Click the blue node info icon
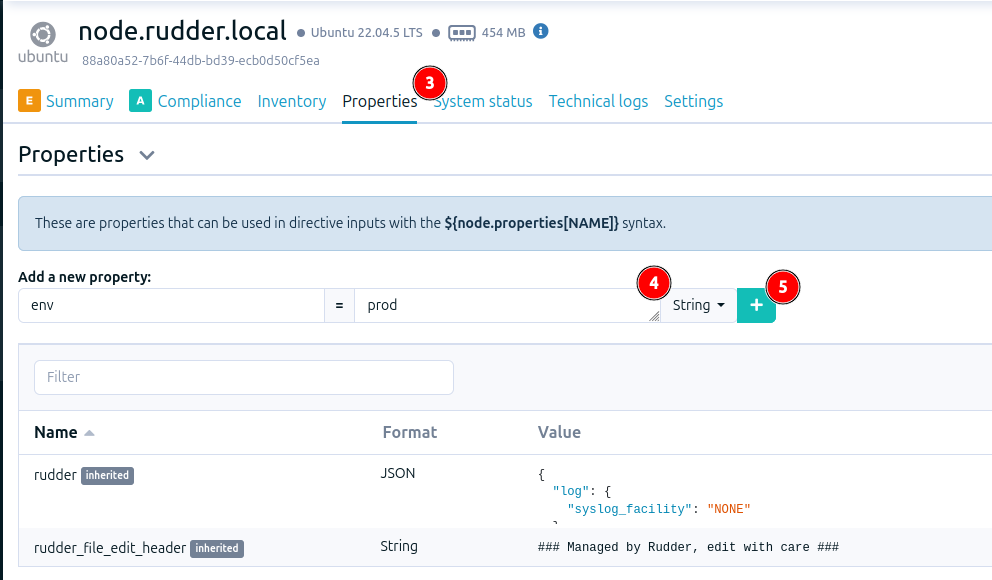Image resolution: width=992 pixels, height=580 pixels. pyautogui.click(x=540, y=31)
